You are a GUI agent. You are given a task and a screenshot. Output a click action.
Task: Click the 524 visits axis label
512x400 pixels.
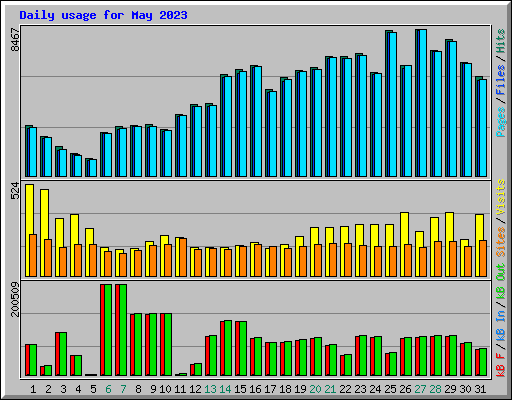(15, 191)
